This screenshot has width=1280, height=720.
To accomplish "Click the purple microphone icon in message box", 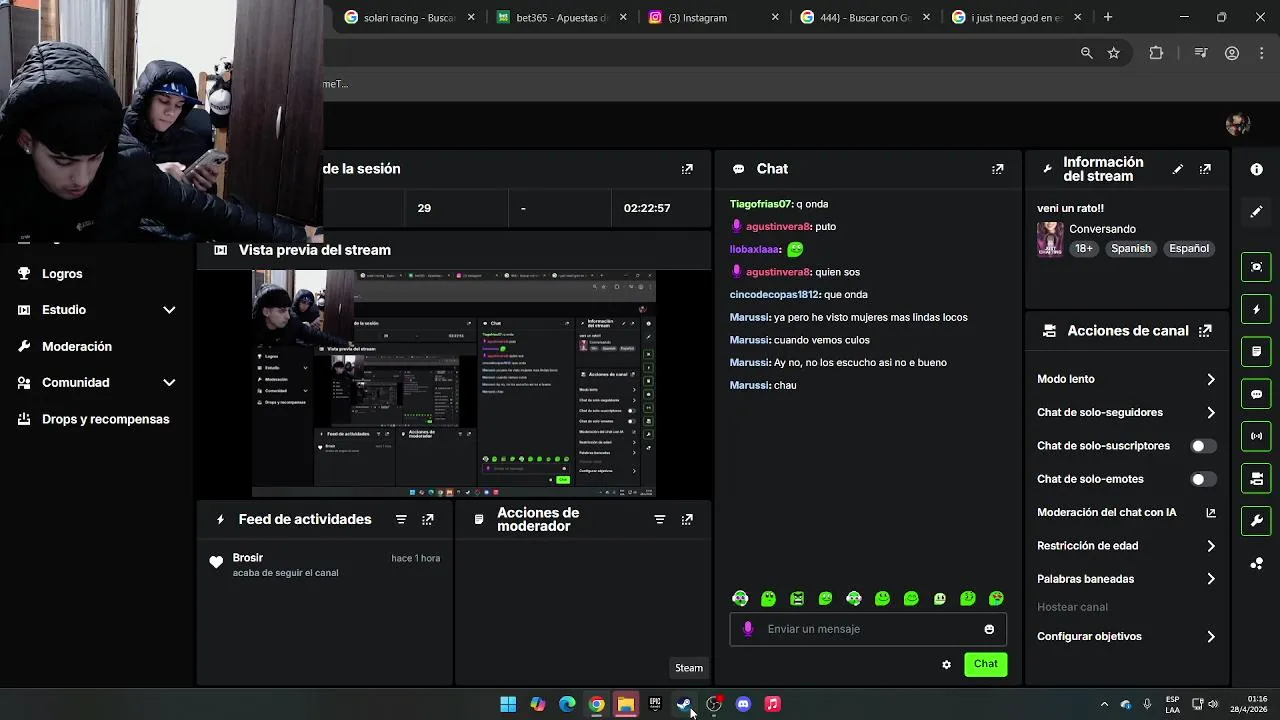I will (x=748, y=629).
